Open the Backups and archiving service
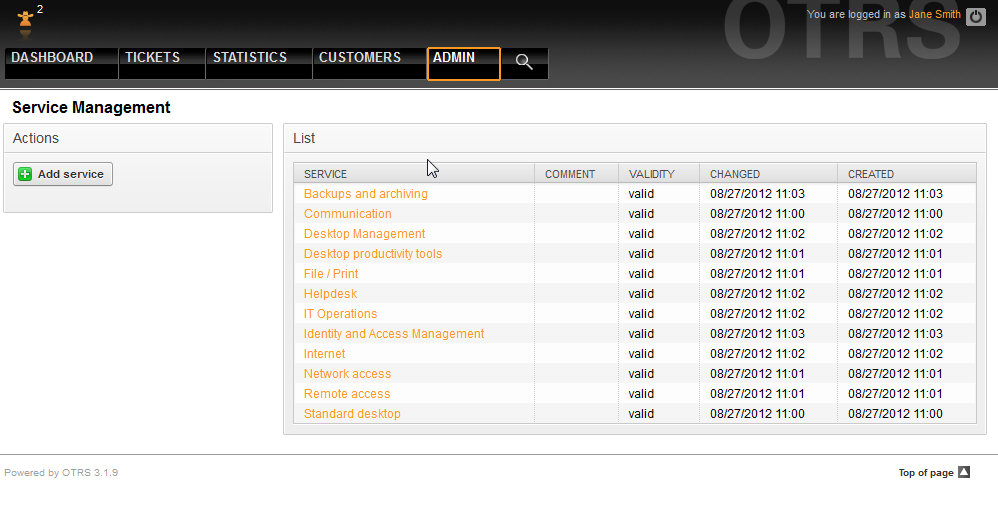The height and width of the screenshot is (530, 998). pos(365,194)
